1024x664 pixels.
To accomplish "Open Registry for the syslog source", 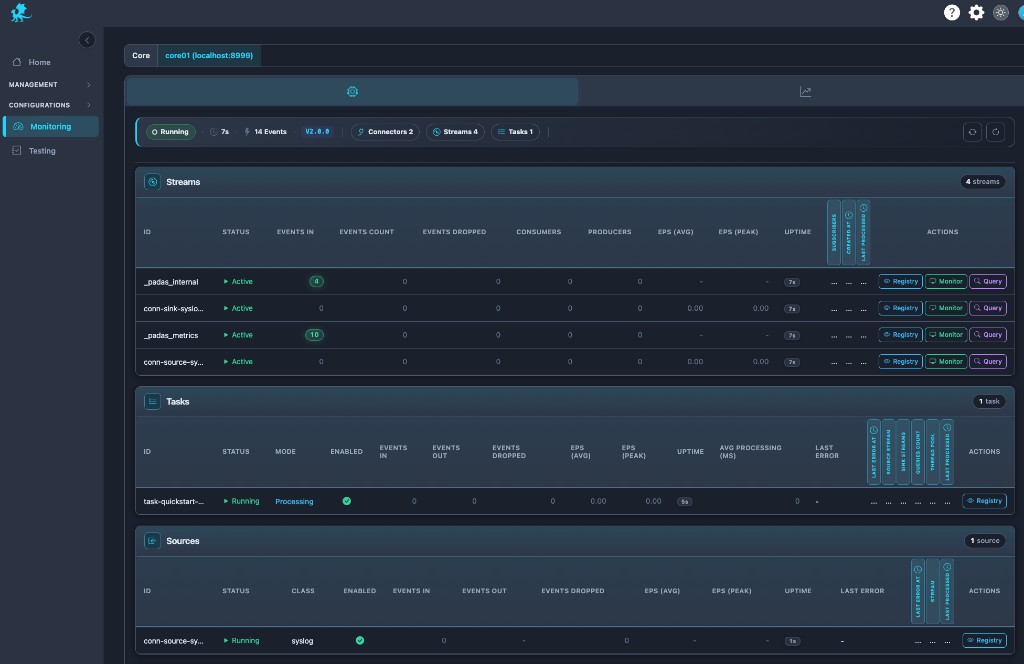I will pyautogui.click(x=984, y=640).
